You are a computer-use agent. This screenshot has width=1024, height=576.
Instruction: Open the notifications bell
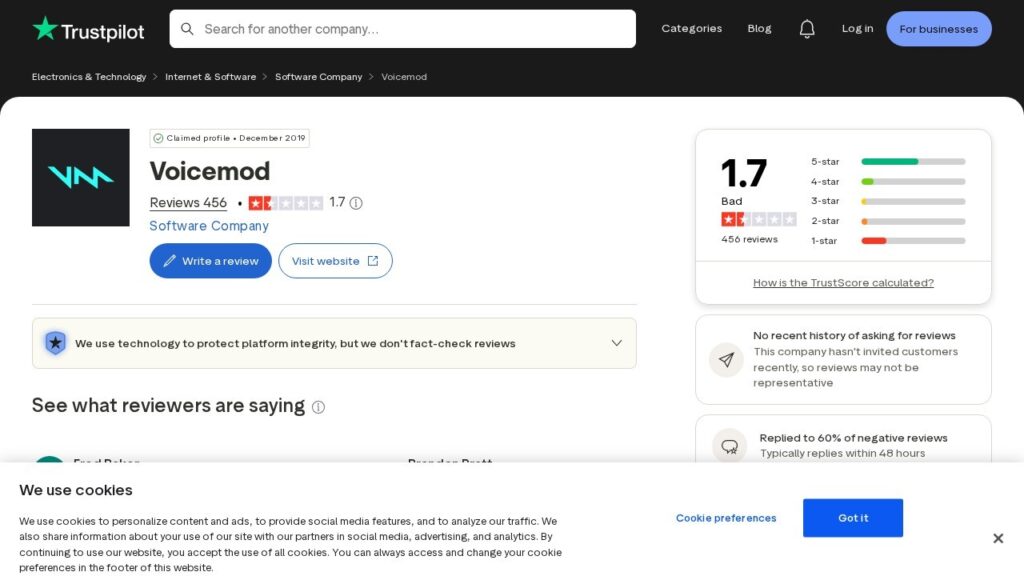pos(807,29)
